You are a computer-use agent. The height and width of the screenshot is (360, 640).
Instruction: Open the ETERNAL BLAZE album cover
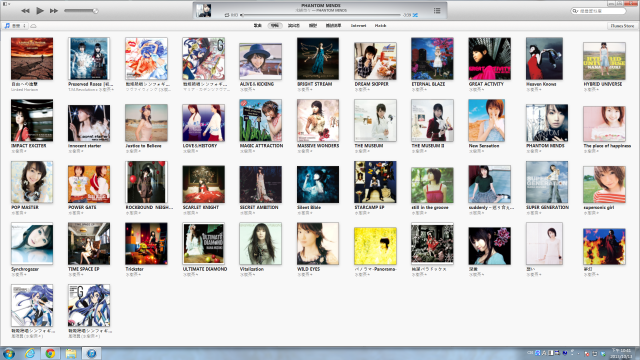coord(432,58)
